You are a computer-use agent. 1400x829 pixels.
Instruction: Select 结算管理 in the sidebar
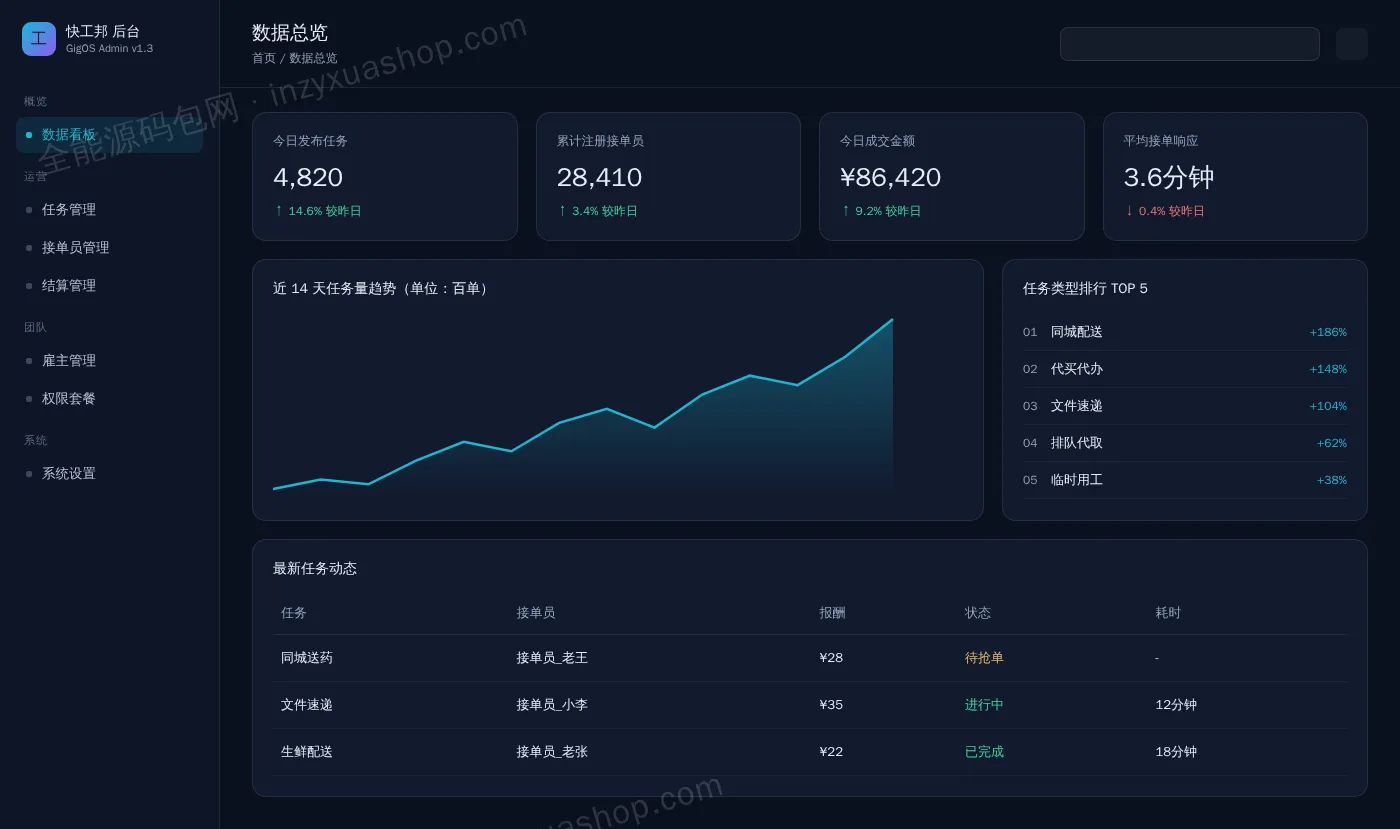[110, 286]
